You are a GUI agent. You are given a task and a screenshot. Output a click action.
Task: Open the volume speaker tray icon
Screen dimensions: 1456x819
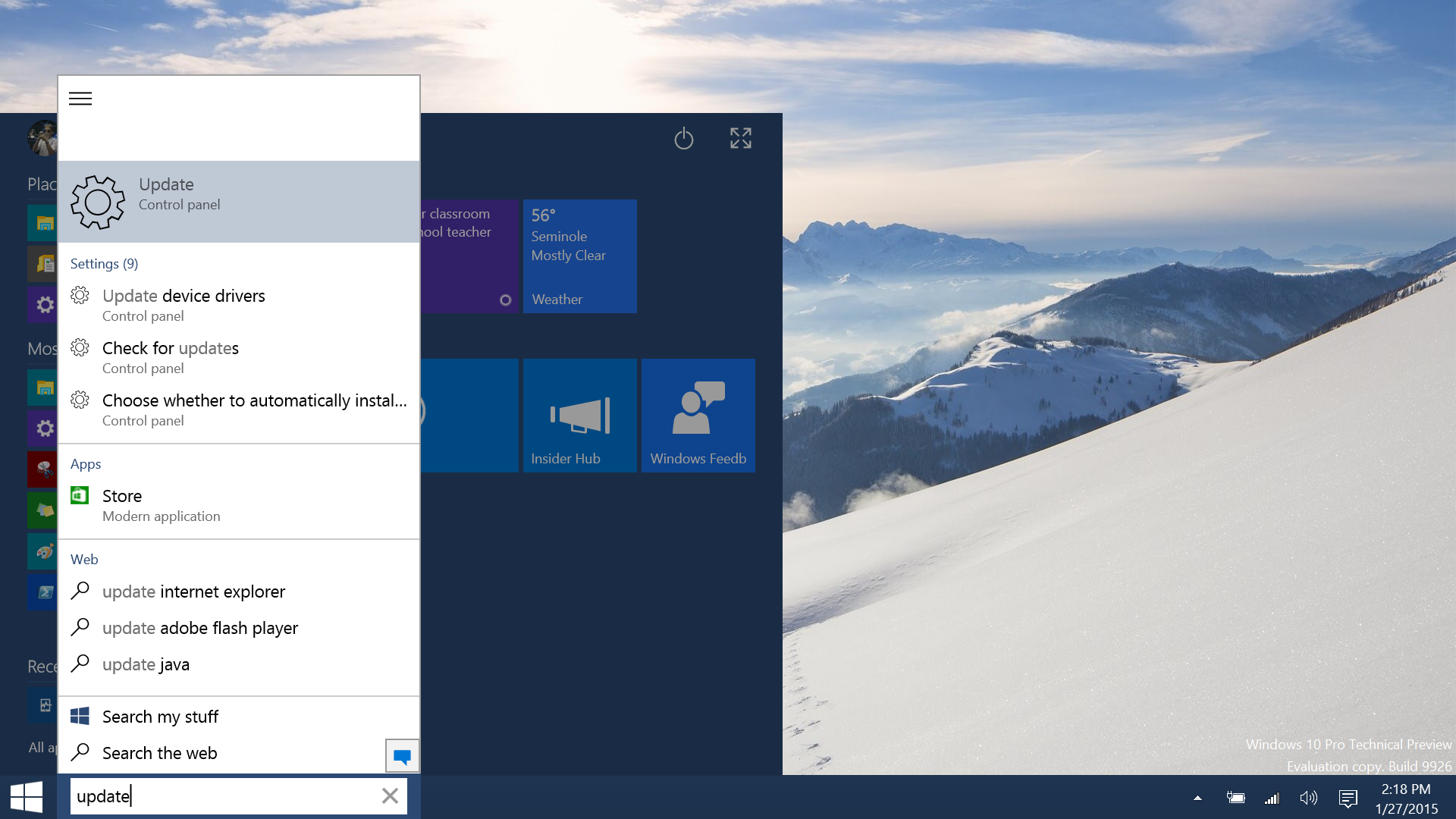(1308, 798)
